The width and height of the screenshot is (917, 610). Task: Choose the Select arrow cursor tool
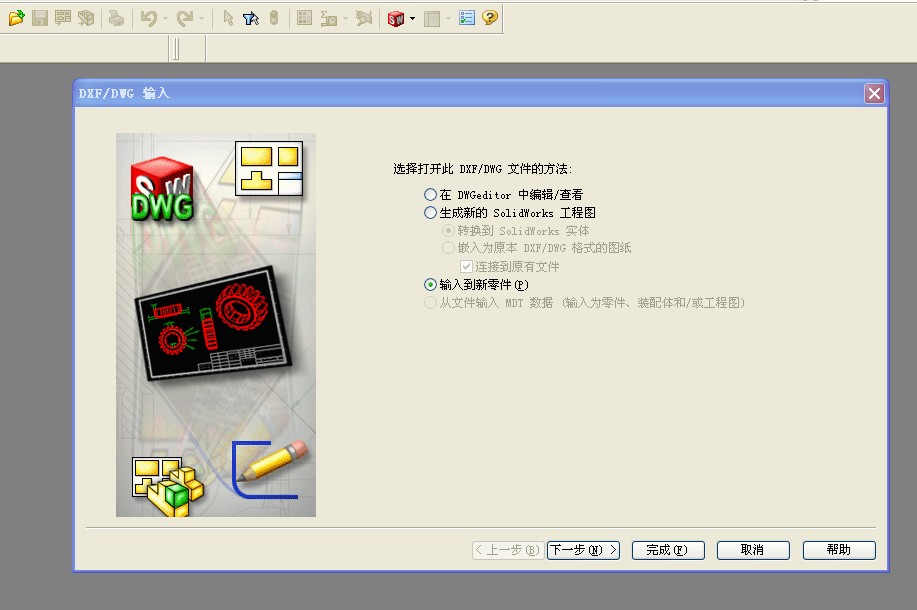228,19
